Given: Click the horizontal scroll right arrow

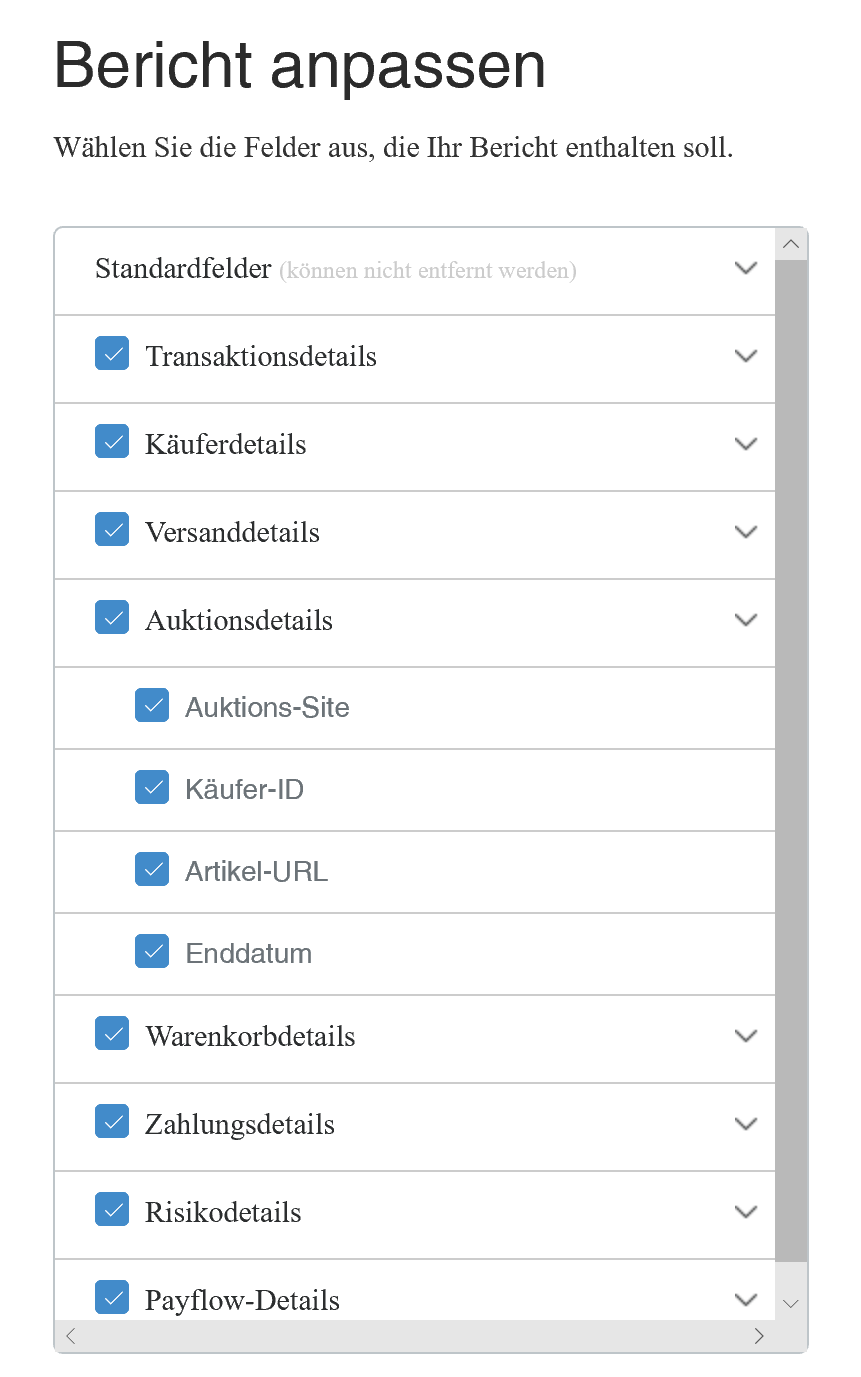Looking at the screenshot, I should 759,1336.
